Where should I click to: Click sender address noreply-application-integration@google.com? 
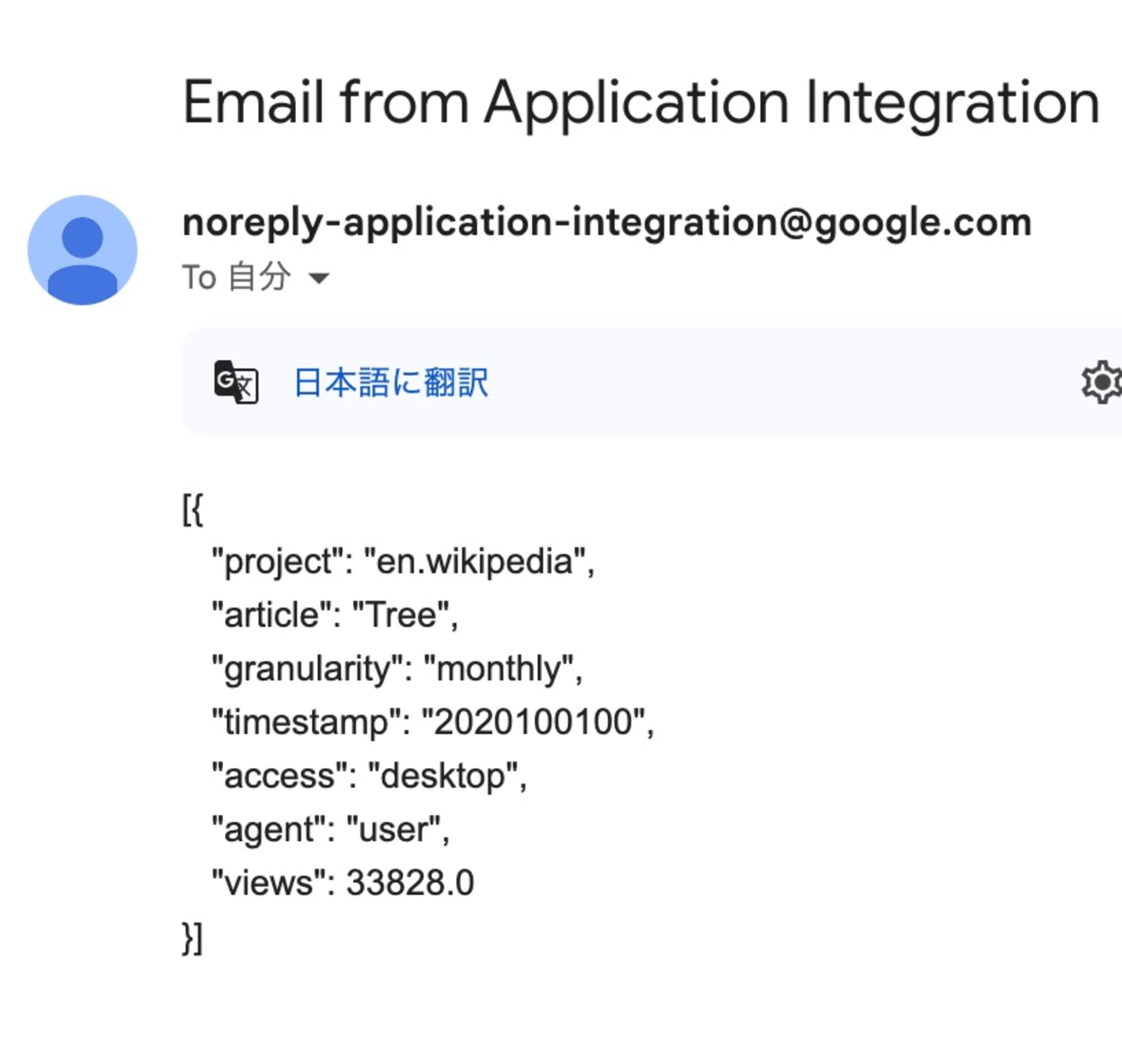click(607, 222)
